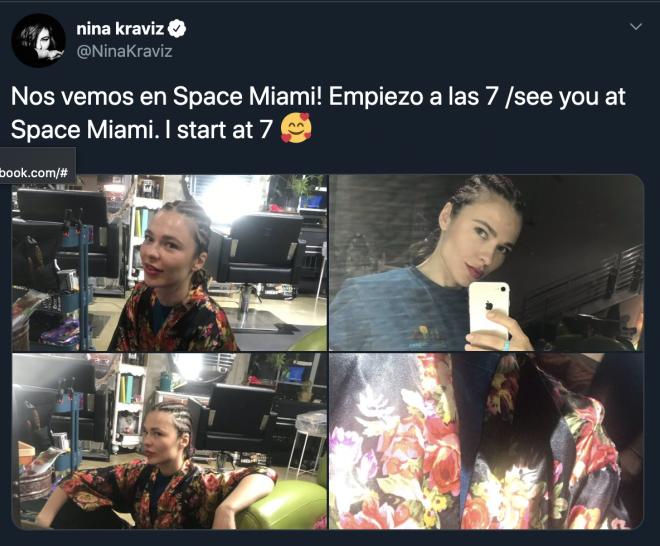Open Nina Kraviz's profile avatar
660x546 pixels.
[x=38, y=40]
